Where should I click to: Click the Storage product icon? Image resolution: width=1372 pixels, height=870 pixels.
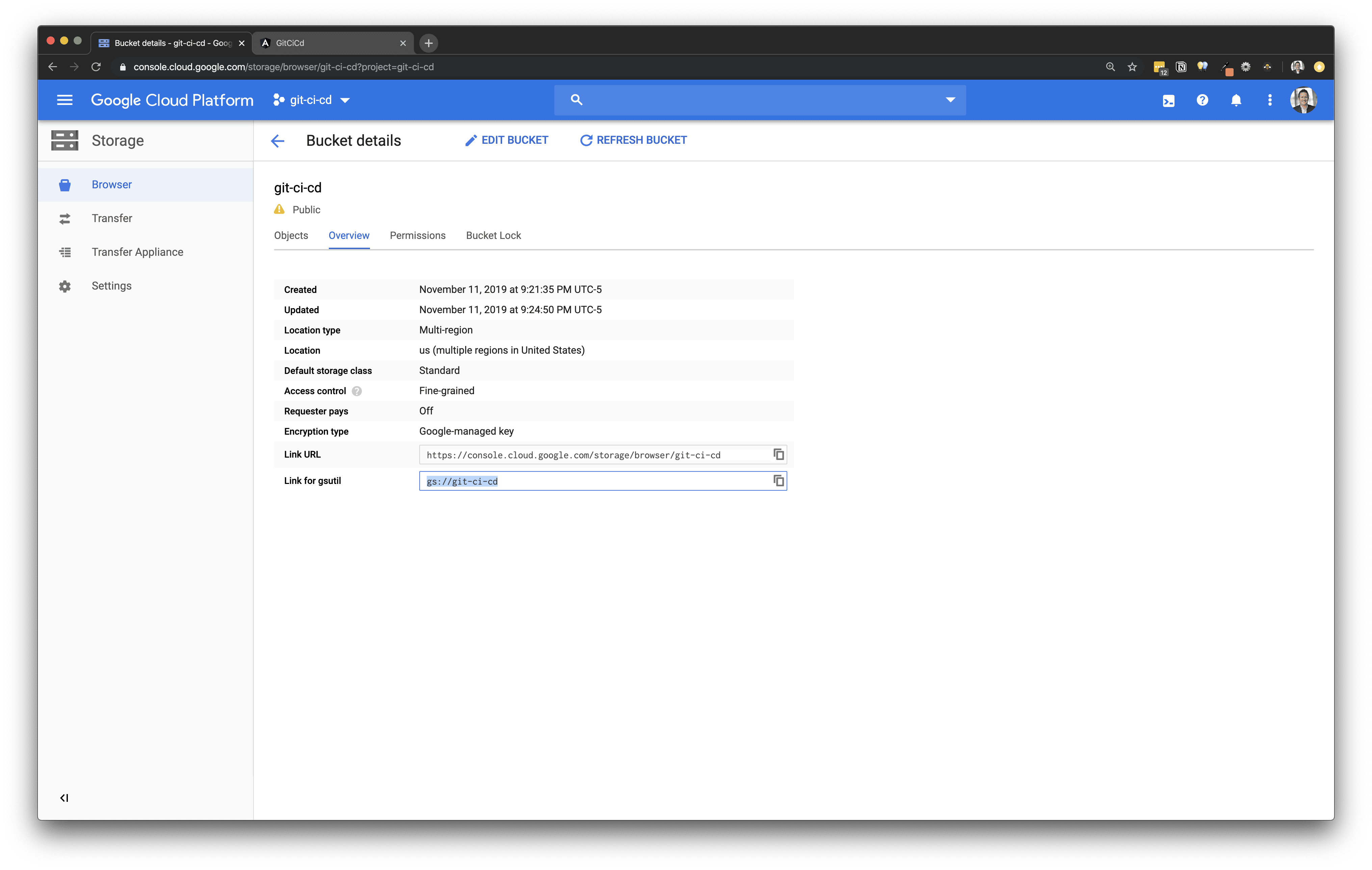pos(65,141)
